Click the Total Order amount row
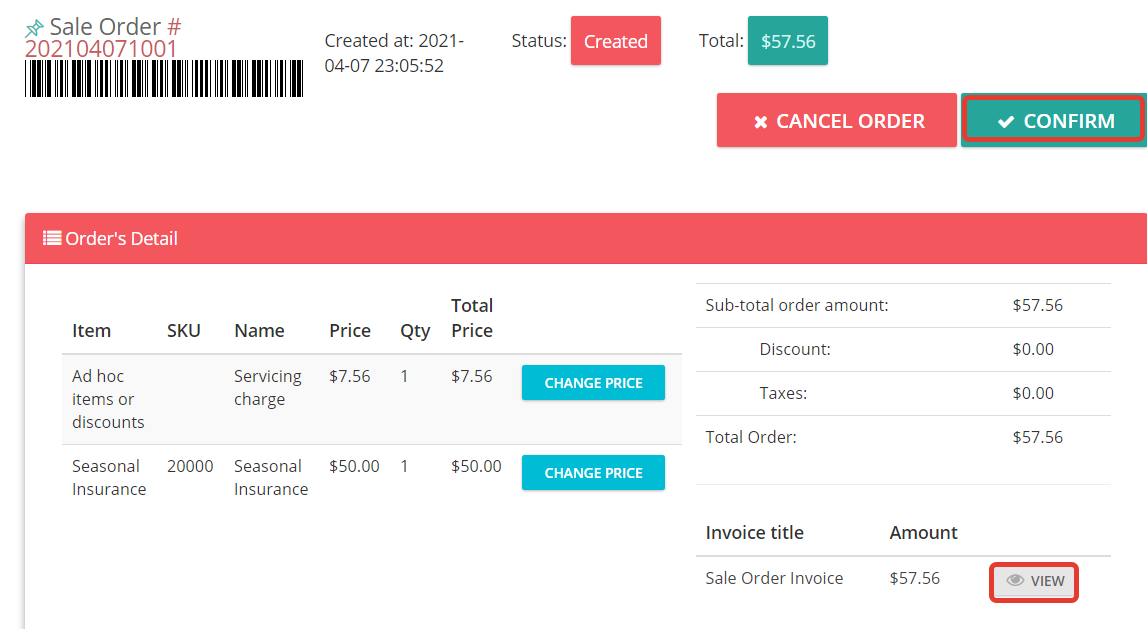 pos(903,437)
